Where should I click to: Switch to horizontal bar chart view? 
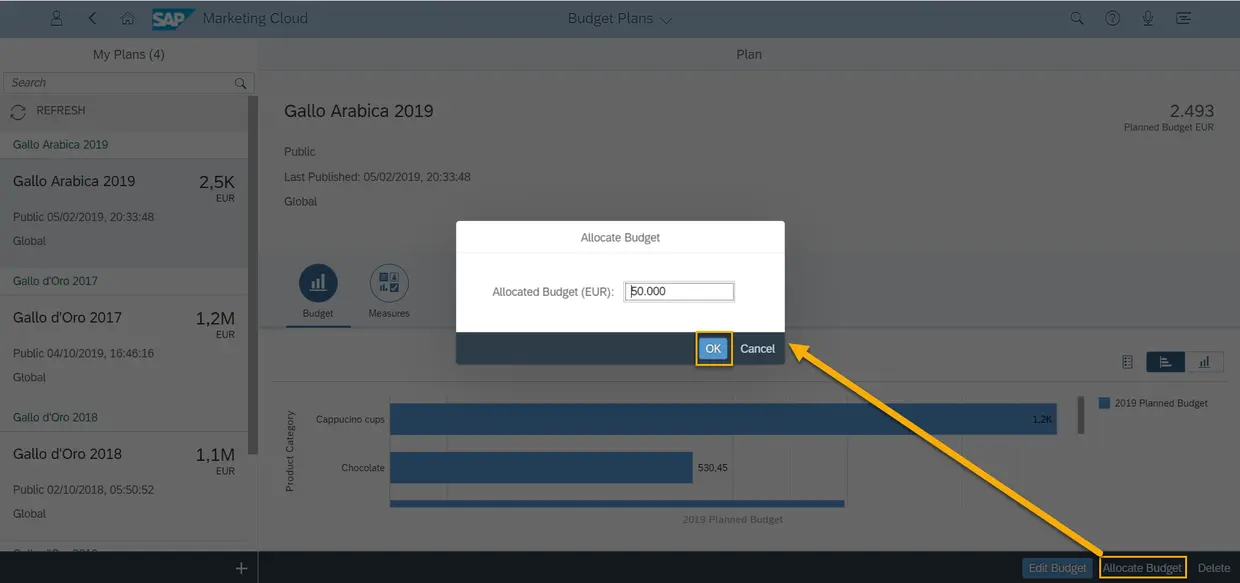click(1165, 362)
